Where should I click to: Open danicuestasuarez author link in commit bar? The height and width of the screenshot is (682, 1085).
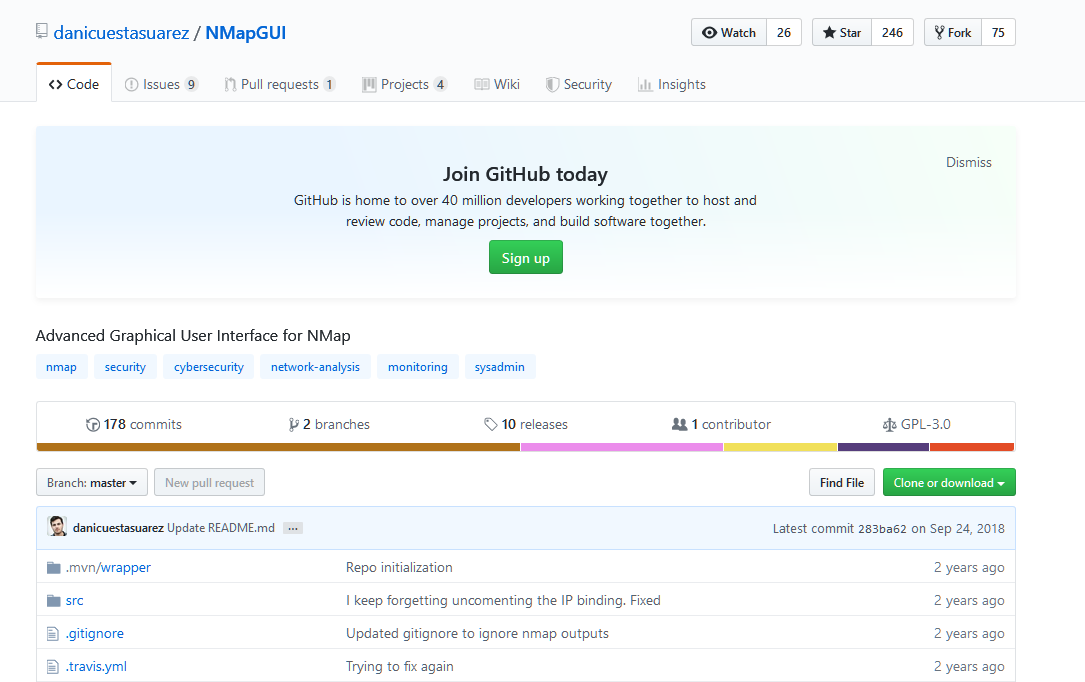click(x=118, y=528)
